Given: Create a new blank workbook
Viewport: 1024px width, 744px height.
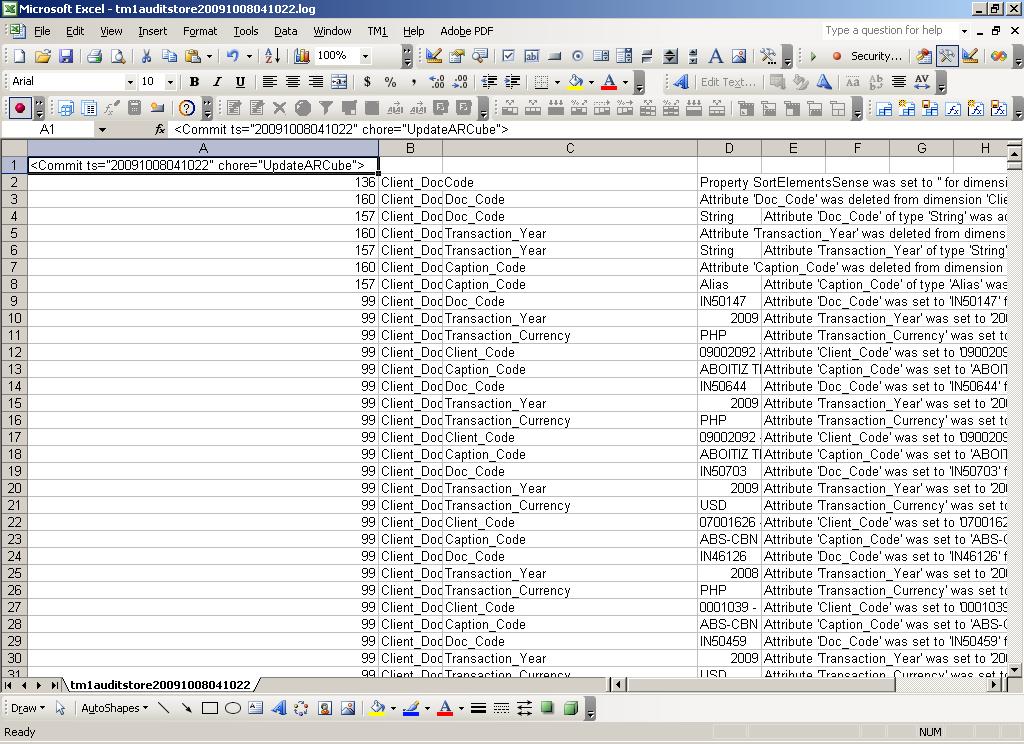Looking at the screenshot, I should click(19, 56).
